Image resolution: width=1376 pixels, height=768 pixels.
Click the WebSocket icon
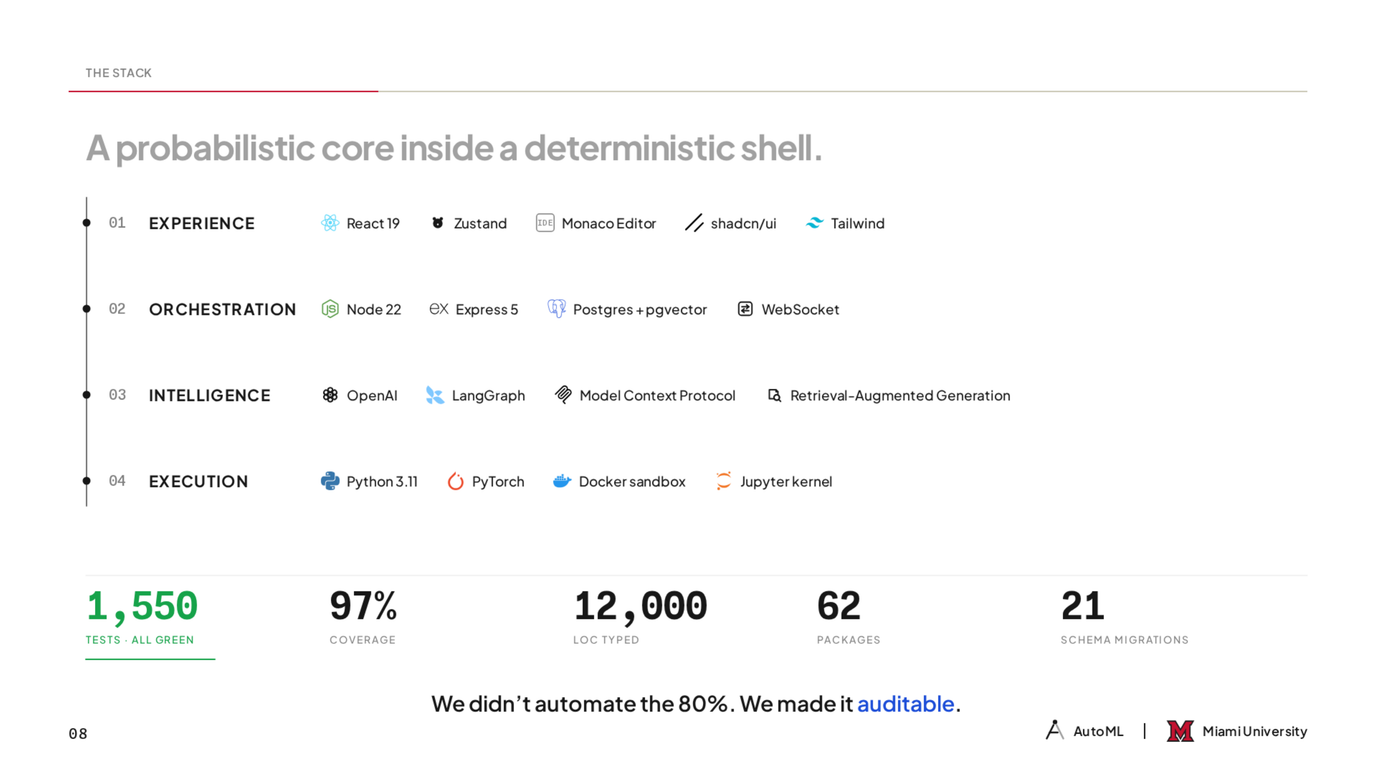click(x=745, y=309)
